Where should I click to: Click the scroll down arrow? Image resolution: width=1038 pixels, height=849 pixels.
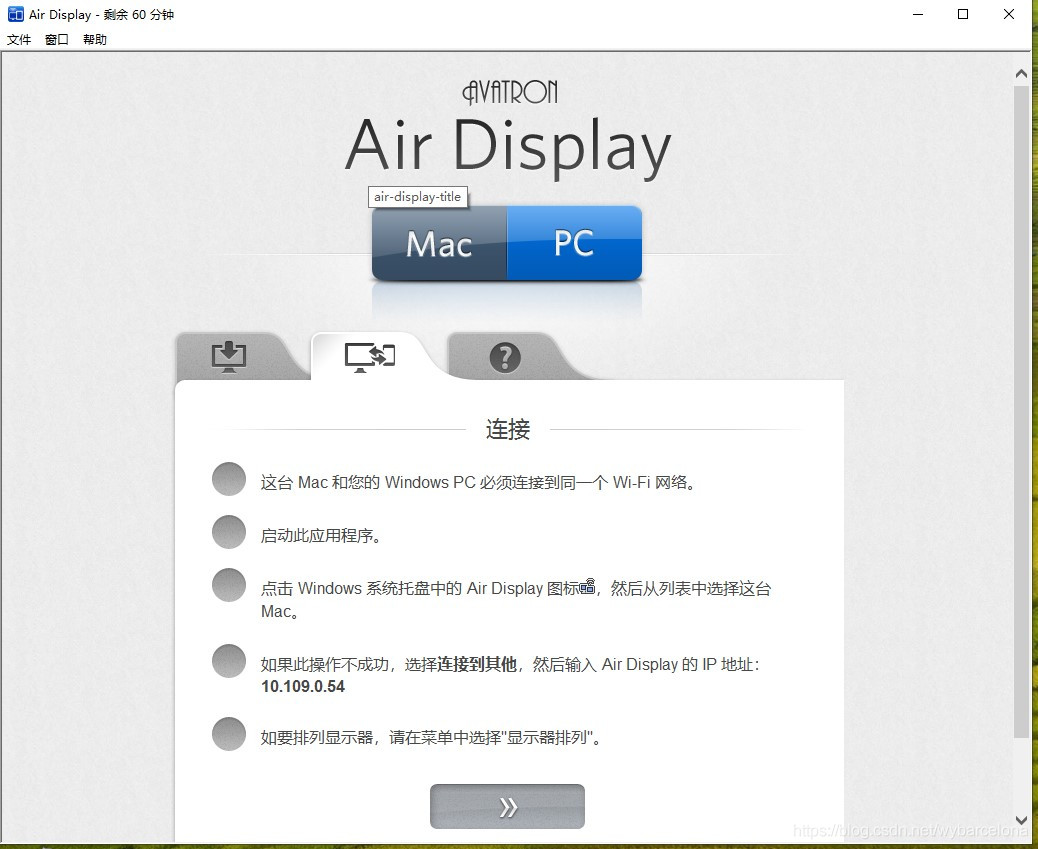[1021, 821]
